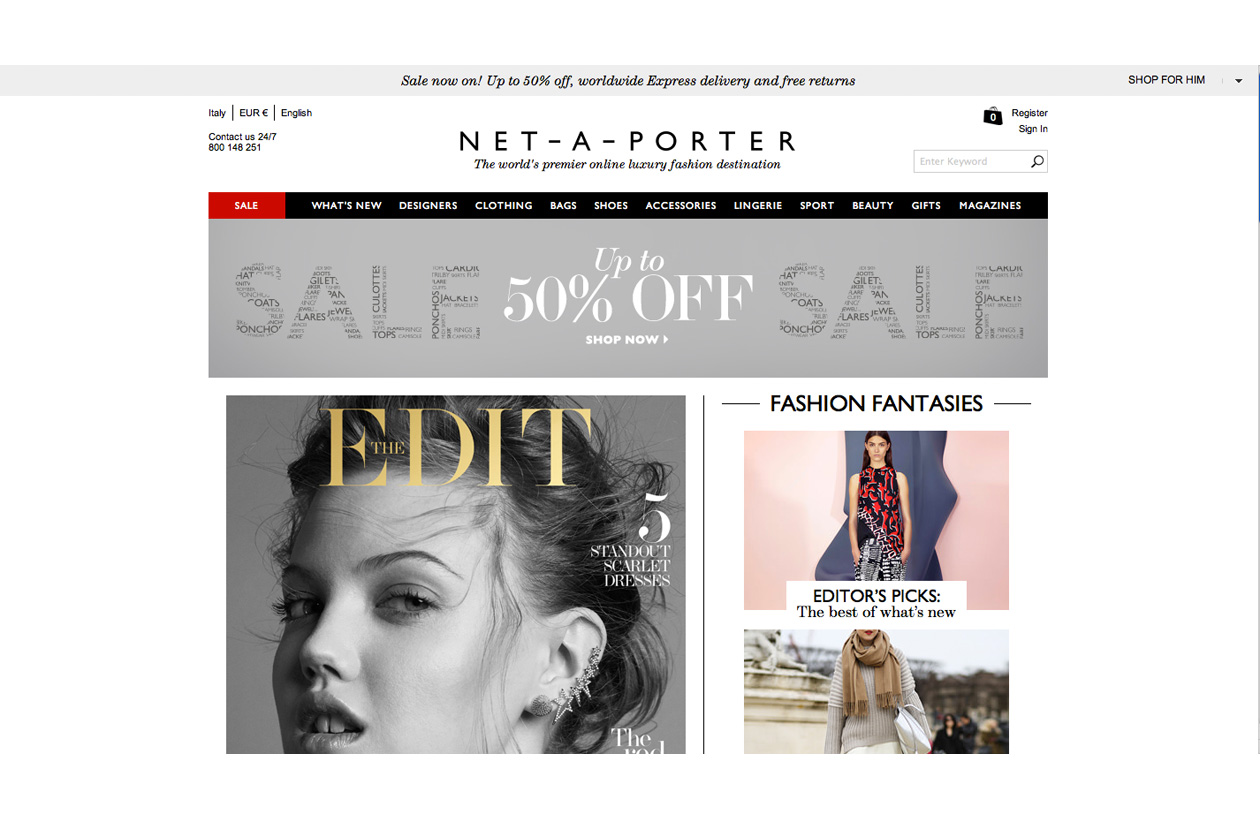The width and height of the screenshot is (1260, 840).
Task: Change currency from EUR €
Action: pyautogui.click(x=253, y=113)
